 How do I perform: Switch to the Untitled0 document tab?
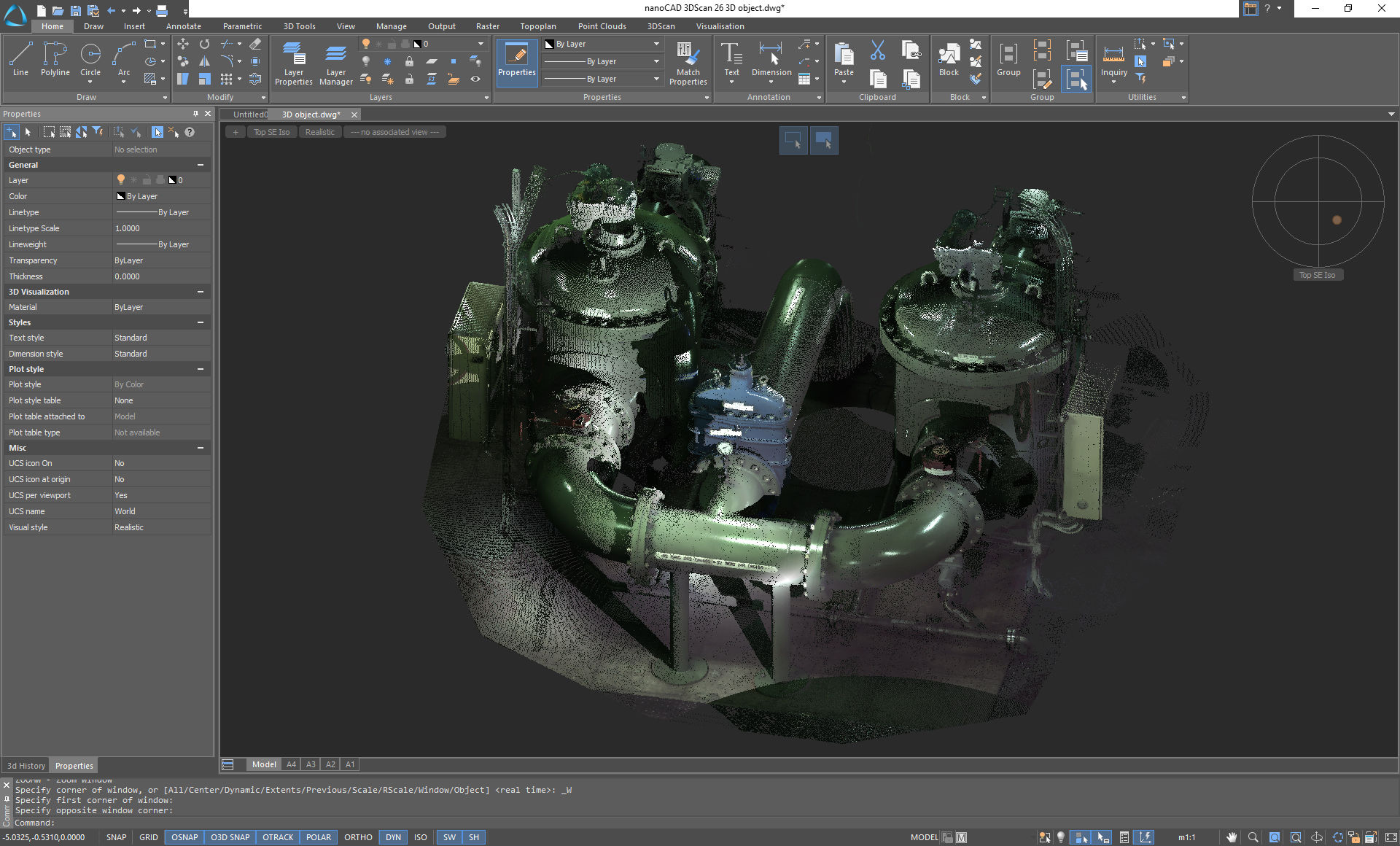pyautogui.click(x=249, y=115)
